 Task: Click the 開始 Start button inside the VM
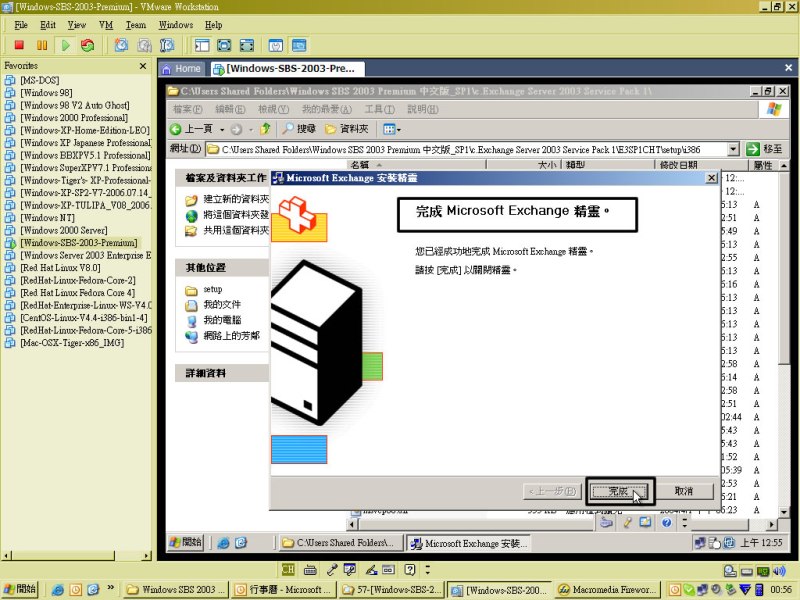(x=186, y=542)
